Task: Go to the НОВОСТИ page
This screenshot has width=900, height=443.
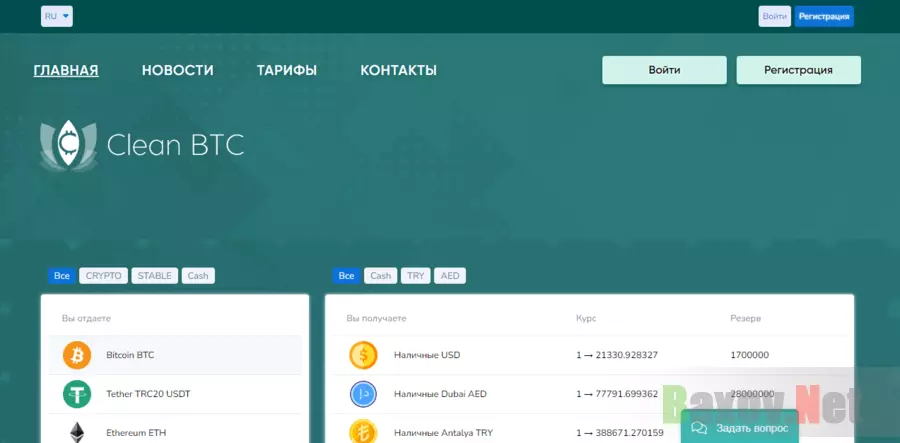Action: pyautogui.click(x=178, y=71)
